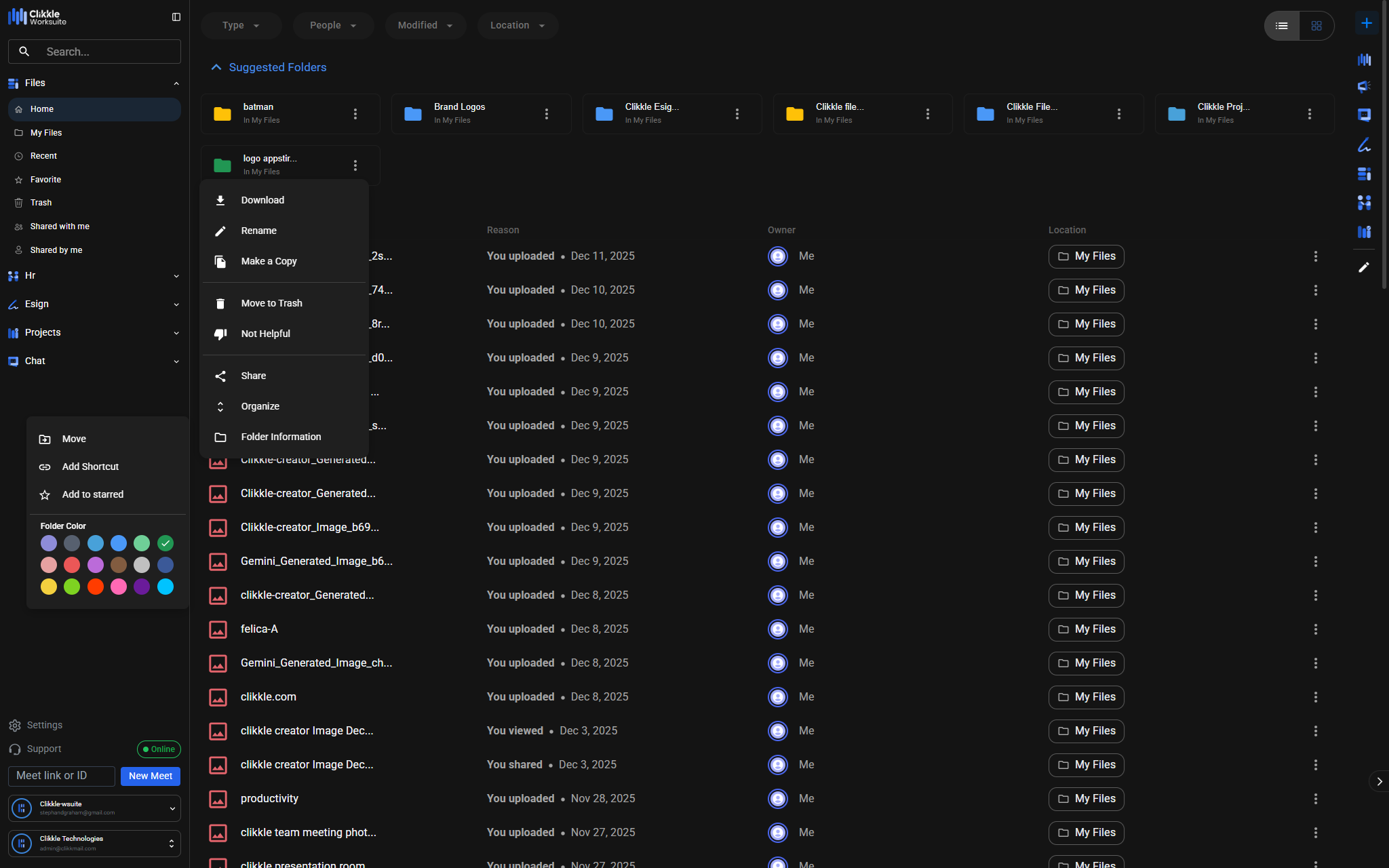Click the Settings gear icon

(x=15, y=726)
